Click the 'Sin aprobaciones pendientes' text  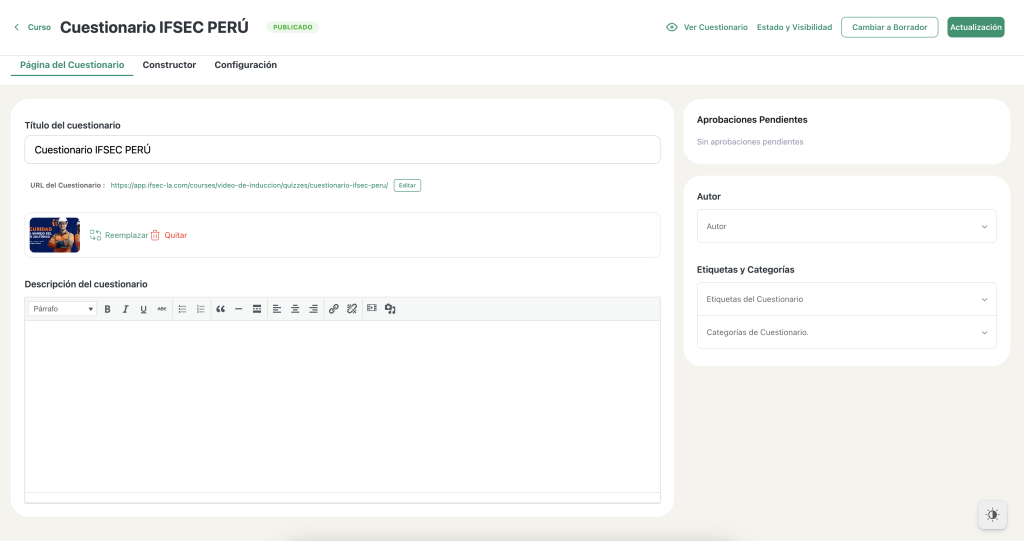pos(750,142)
